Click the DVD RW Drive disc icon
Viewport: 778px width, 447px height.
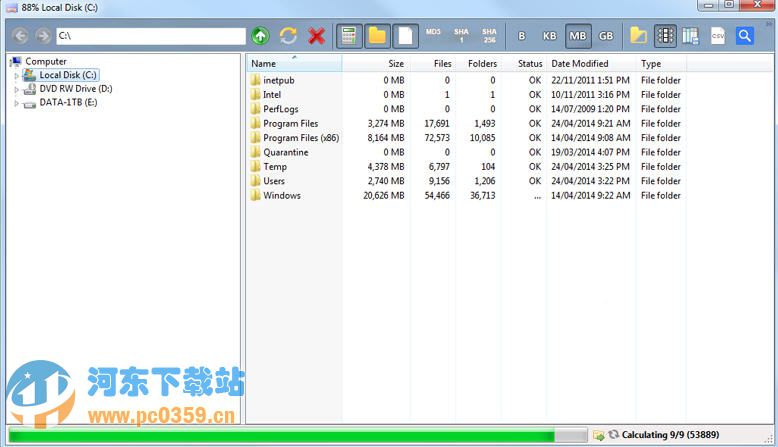(30, 89)
